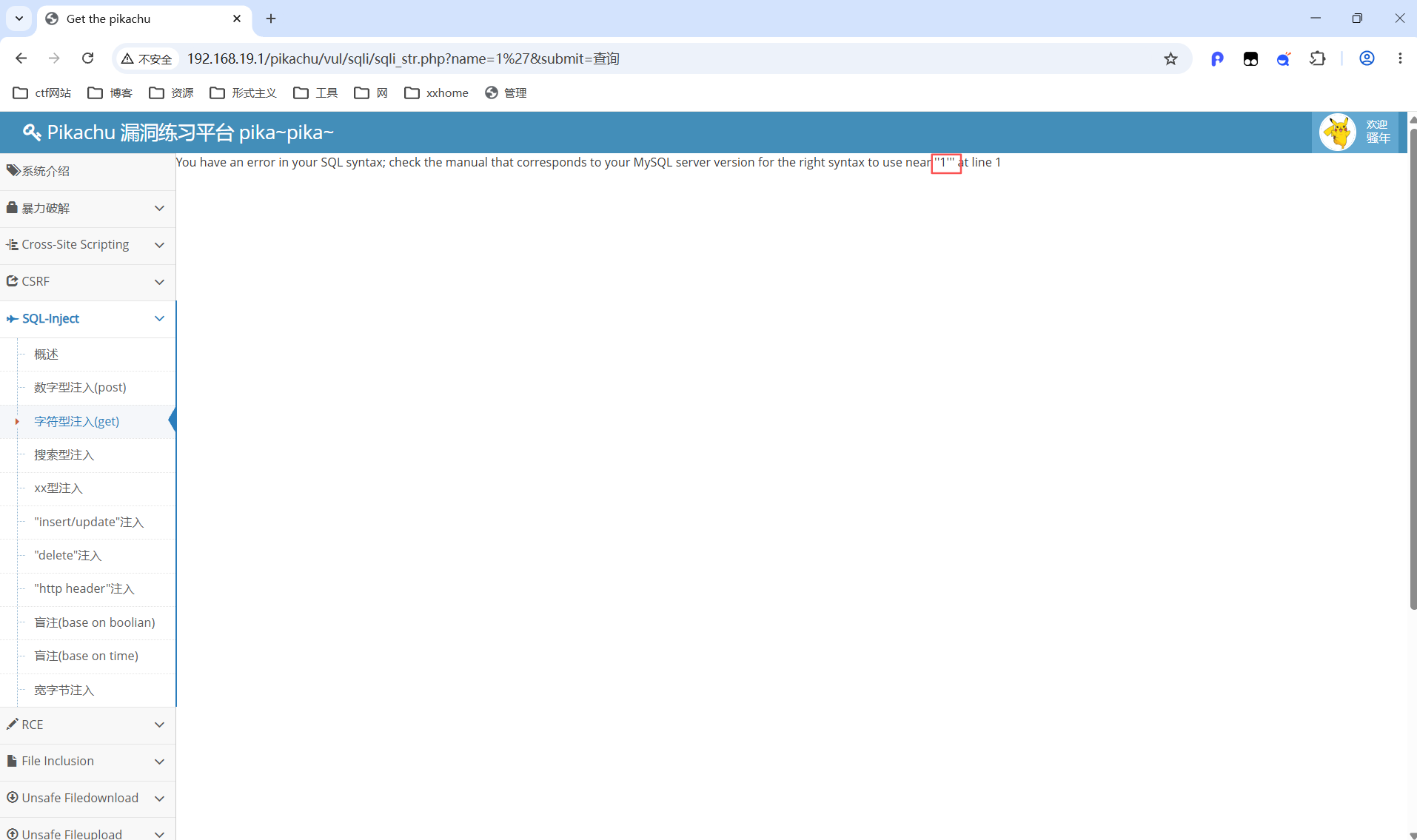Open 字符型注入(get) page

click(76, 421)
